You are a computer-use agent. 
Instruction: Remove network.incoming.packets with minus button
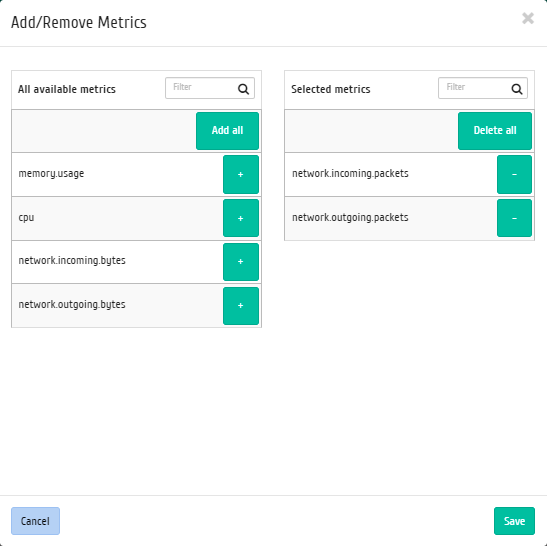[514, 174]
